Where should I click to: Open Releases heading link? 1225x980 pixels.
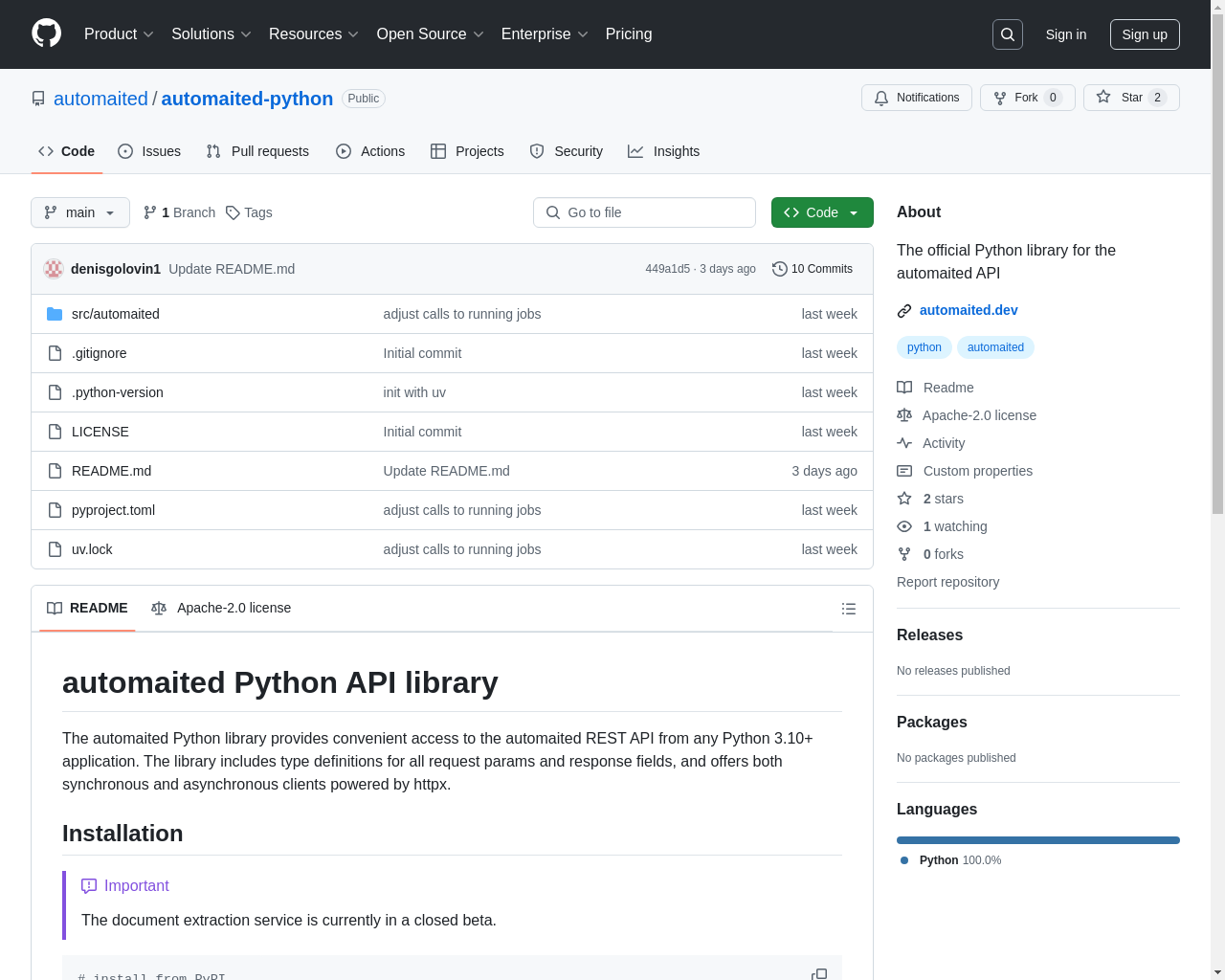(x=929, y=635)
